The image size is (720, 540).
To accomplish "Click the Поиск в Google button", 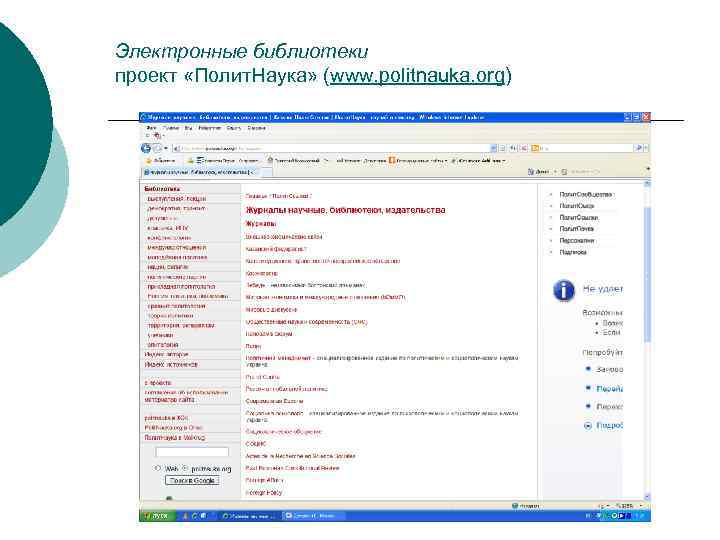I will [192, 480].
